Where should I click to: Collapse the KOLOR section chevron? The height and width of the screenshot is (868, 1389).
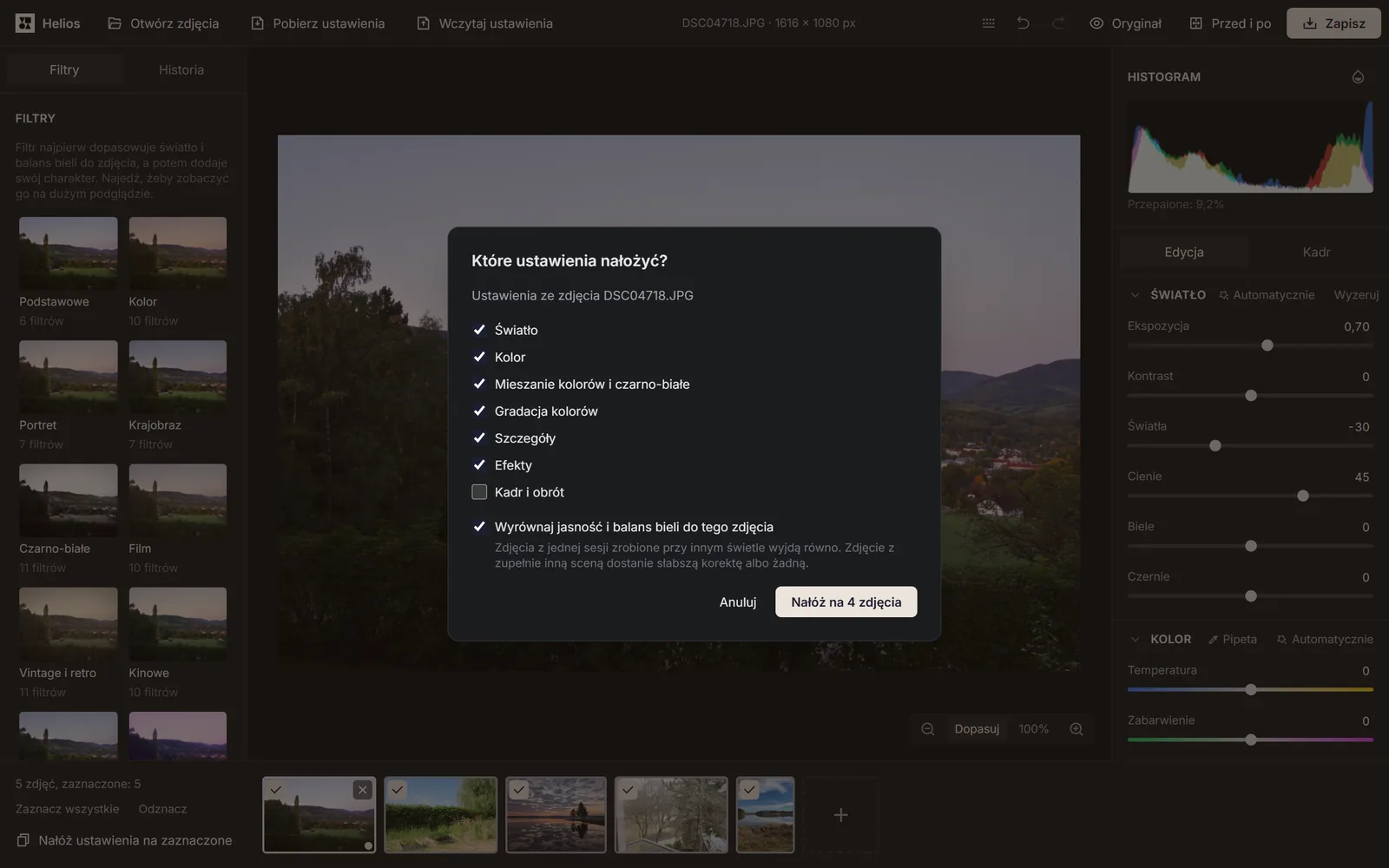1135,639
